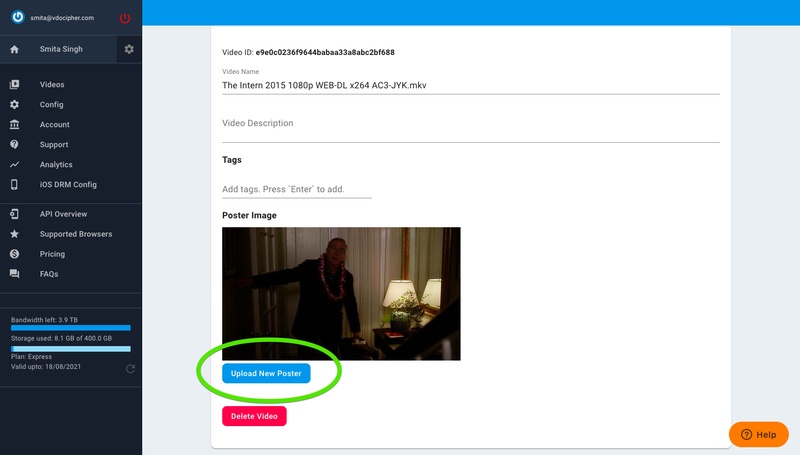
Task: Click the Support question-mark icon
Action: (14, 144)
